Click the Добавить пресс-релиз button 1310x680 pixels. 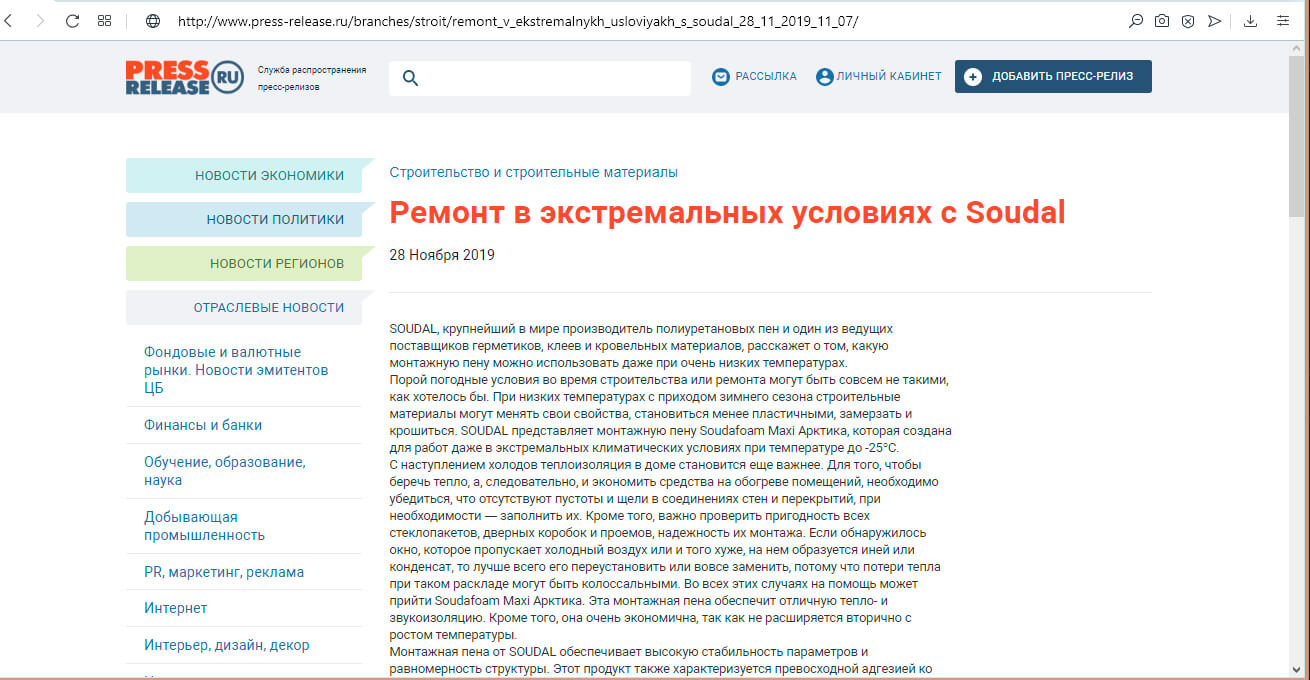tap(1053, 77)
